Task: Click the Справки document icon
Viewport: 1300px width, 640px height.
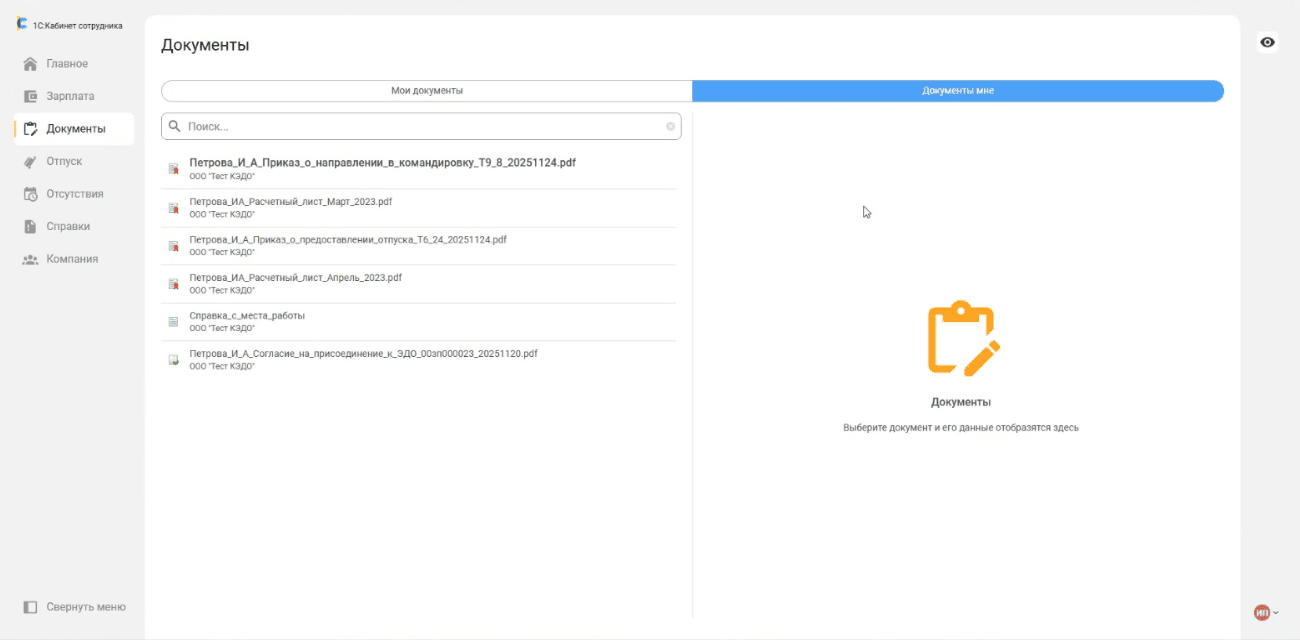Action: (x=30, y=227)
